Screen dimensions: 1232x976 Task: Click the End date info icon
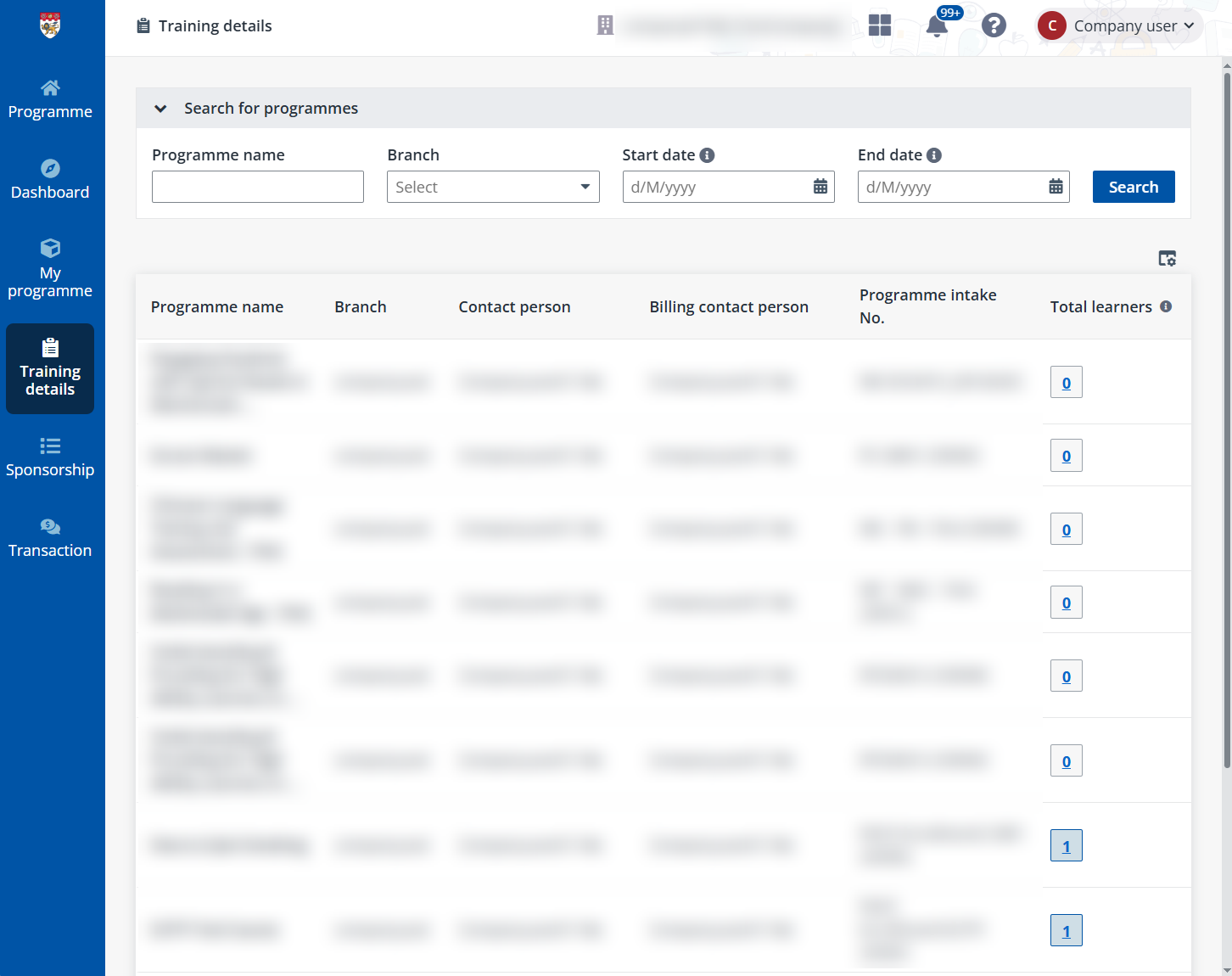[x=934, y=155]
